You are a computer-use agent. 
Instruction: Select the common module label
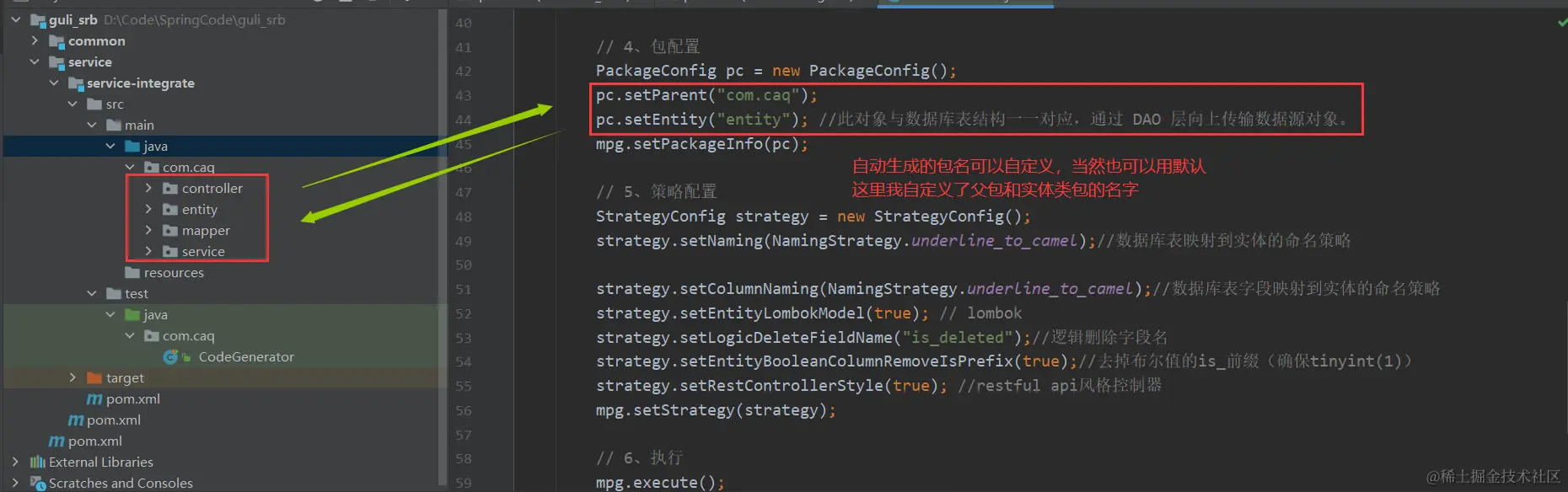click(97, 41)
